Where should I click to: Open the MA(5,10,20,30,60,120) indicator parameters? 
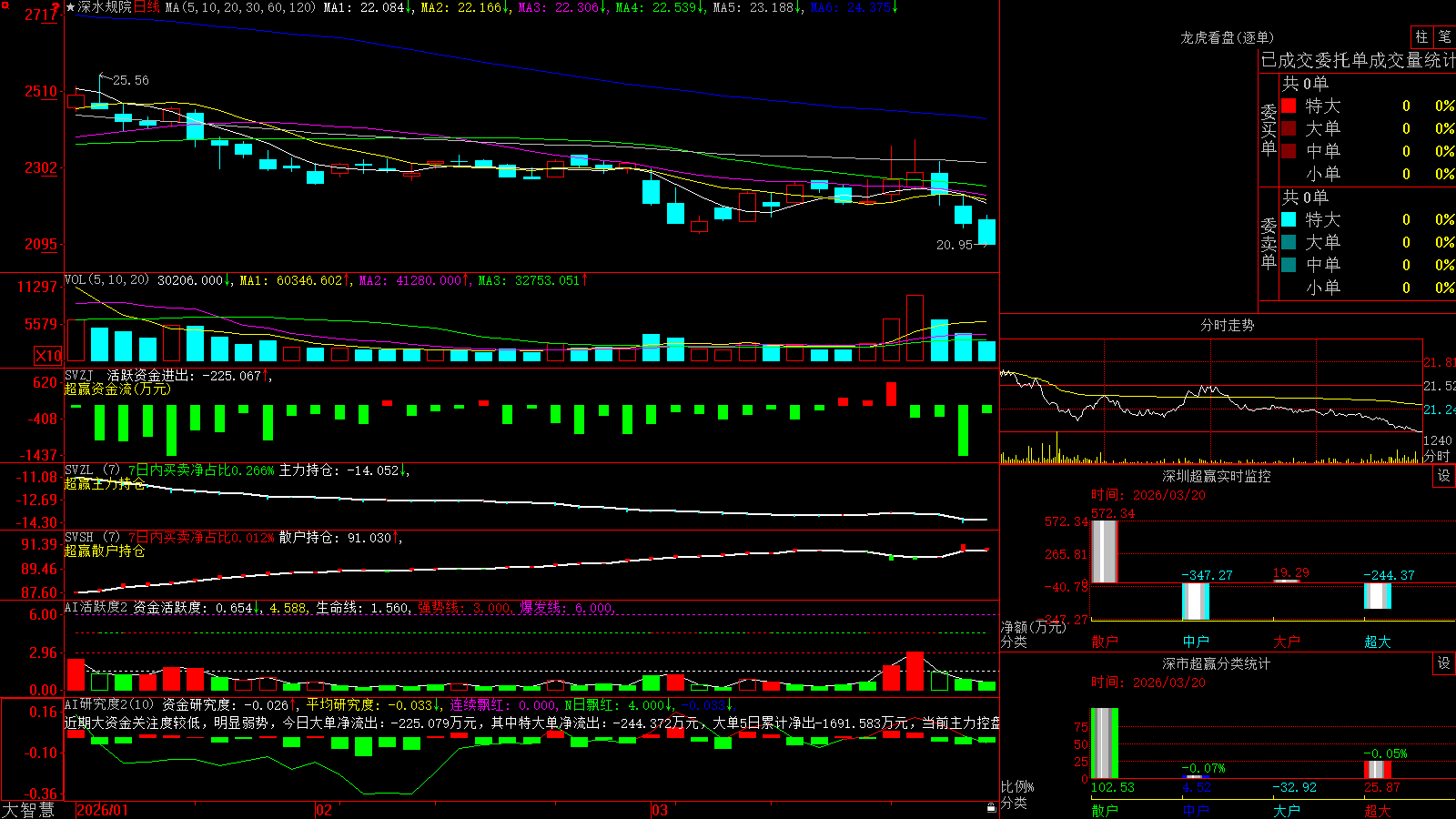pos(239,7)
